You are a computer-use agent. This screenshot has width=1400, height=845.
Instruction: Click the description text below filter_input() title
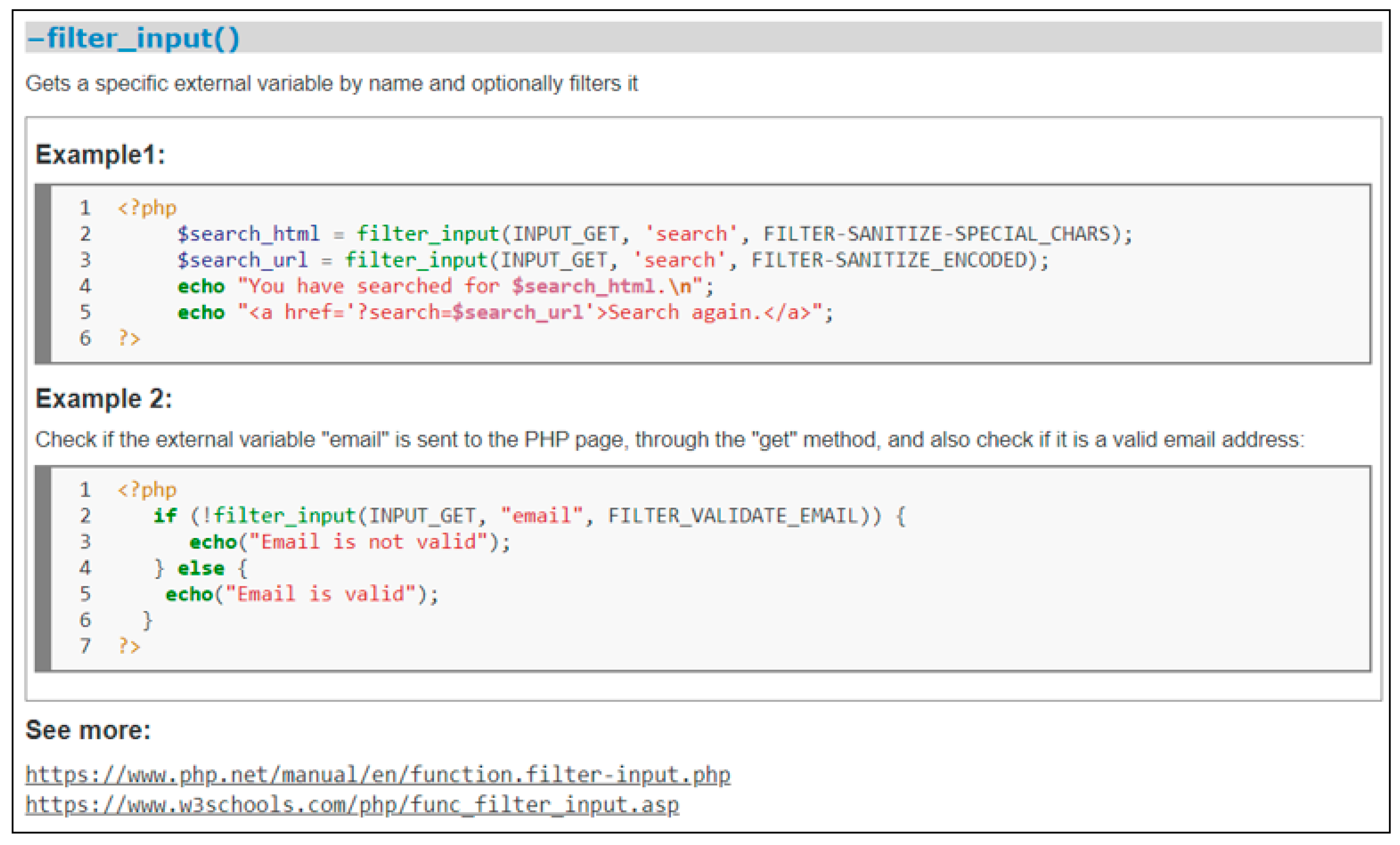coord(332,83)
